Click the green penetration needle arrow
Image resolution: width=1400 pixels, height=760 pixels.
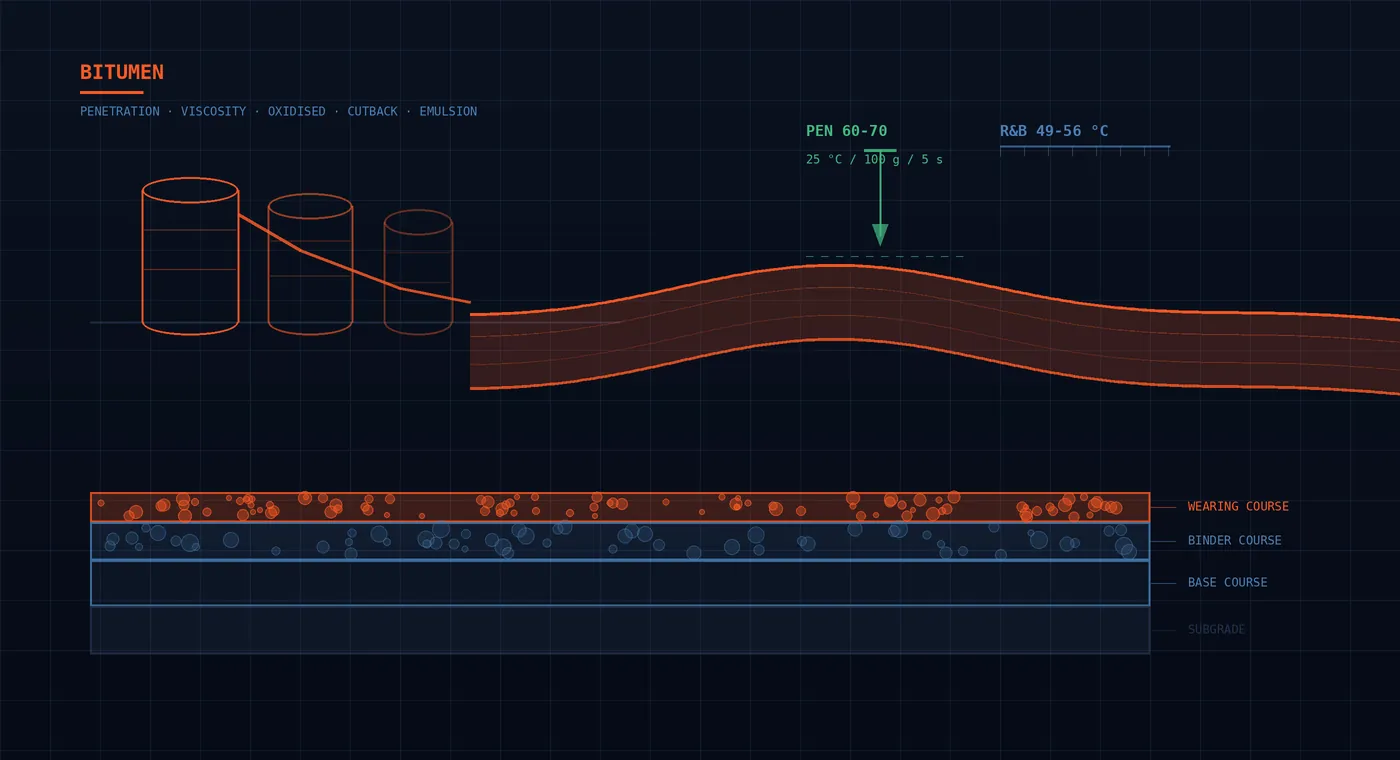(x=880, y=197)
